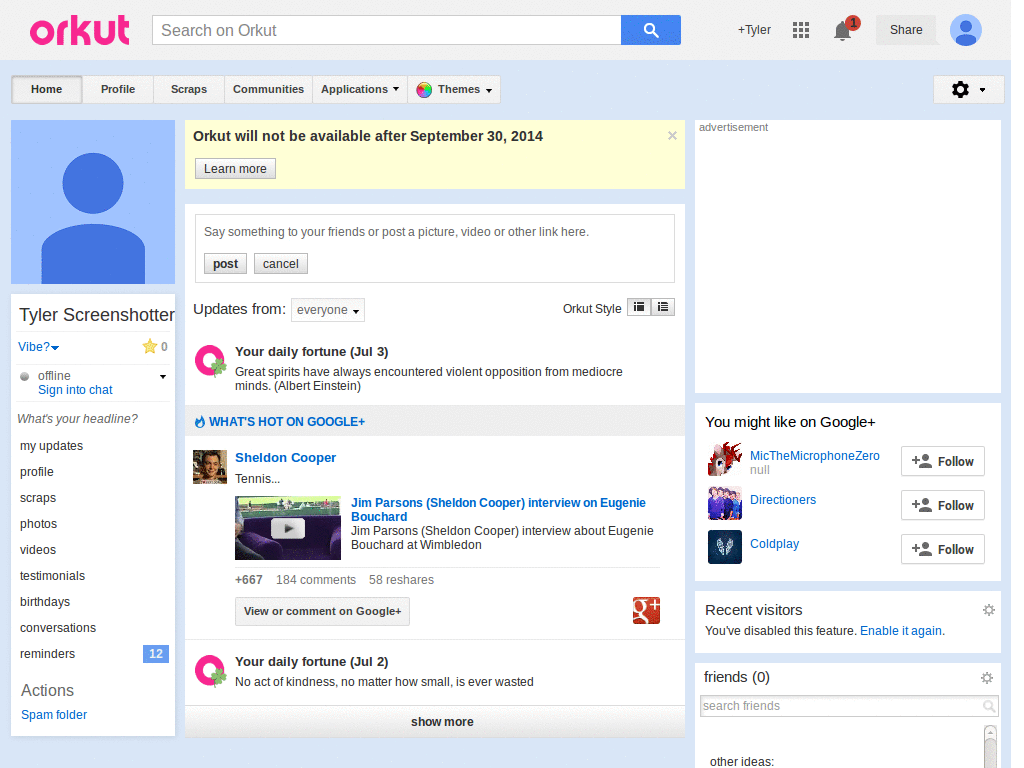
Task: Click What's your headline? field
Action: pos(78,419)
